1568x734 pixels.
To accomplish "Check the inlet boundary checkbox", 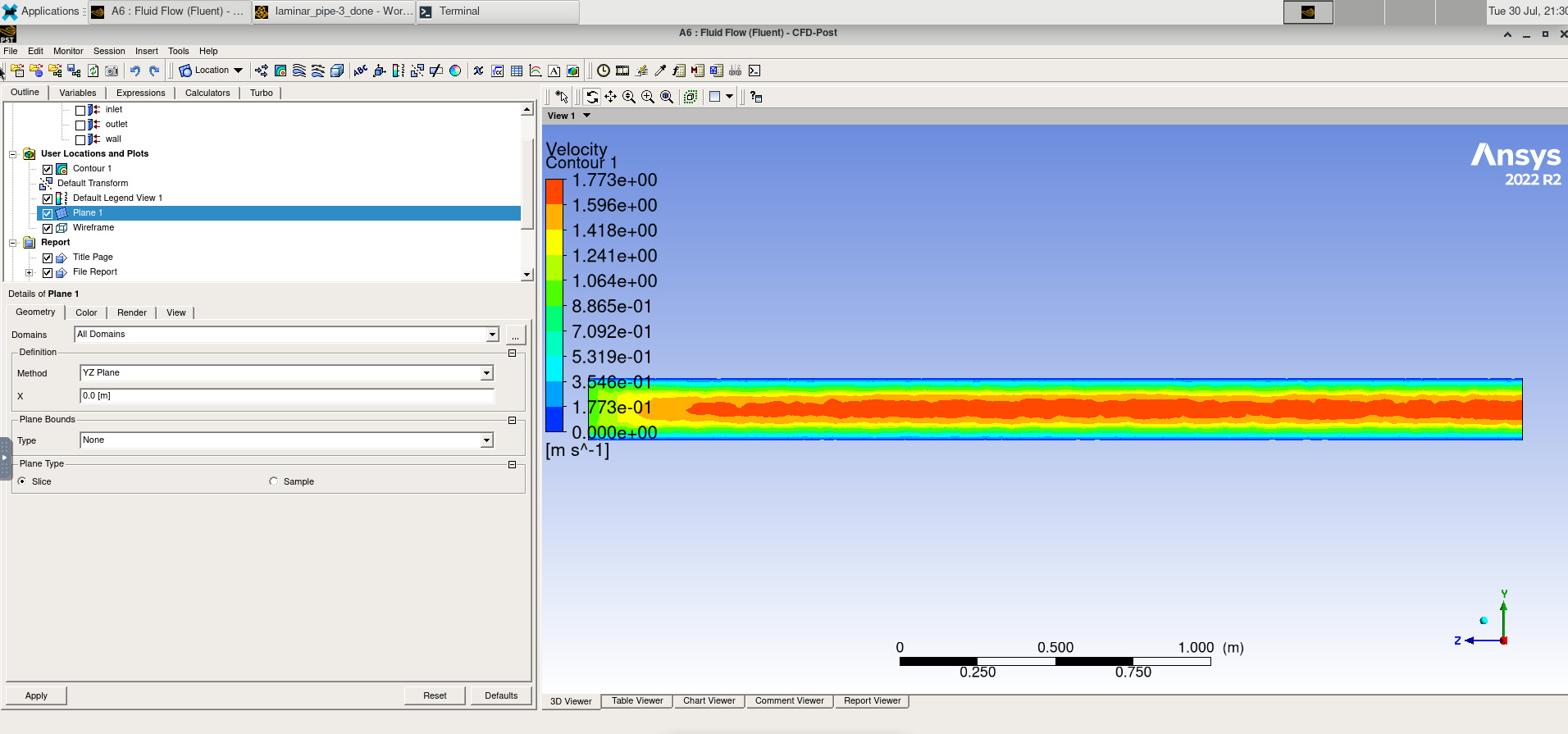I will [80, 110].
